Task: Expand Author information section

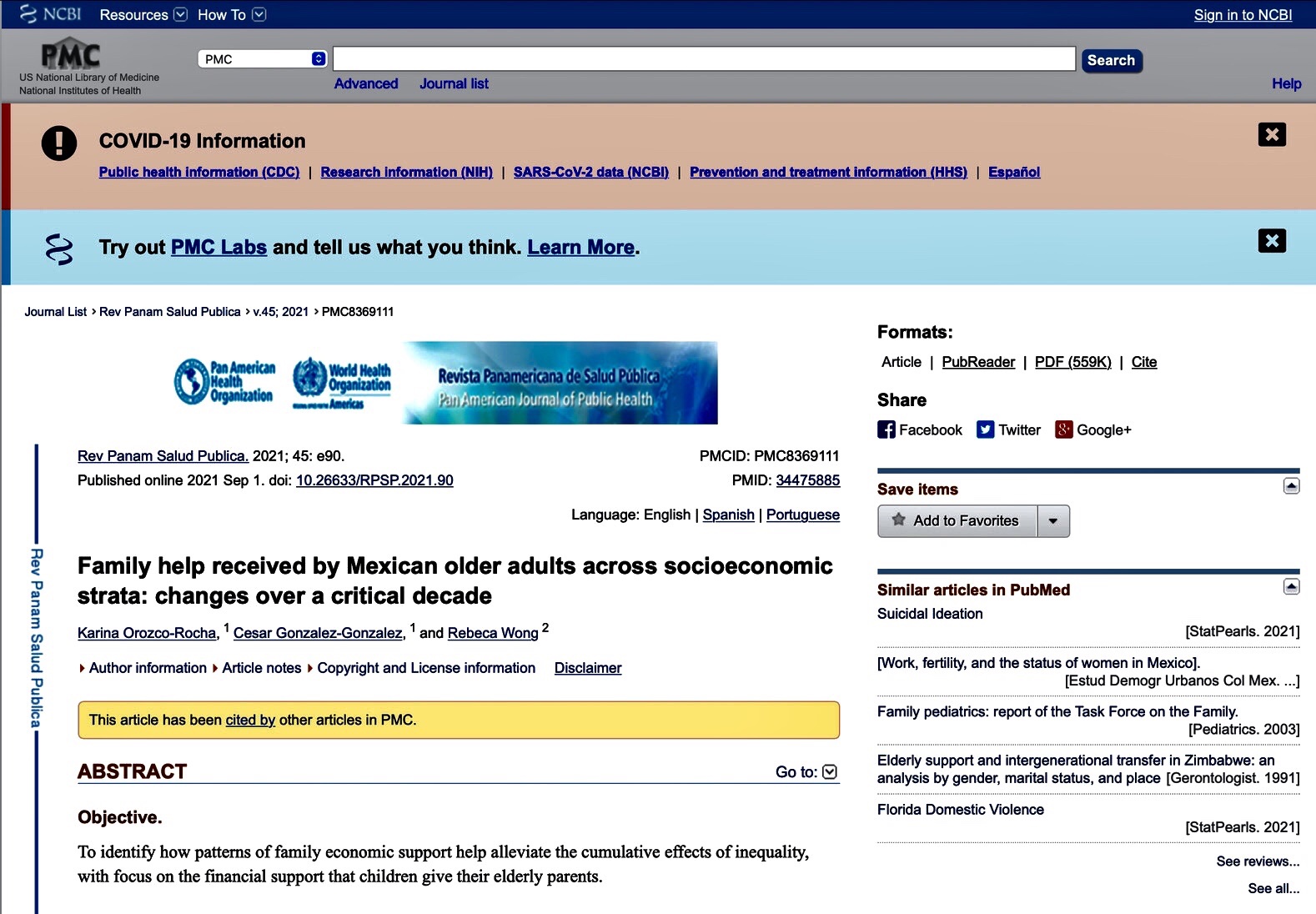Action: click(x=142, y=668)
